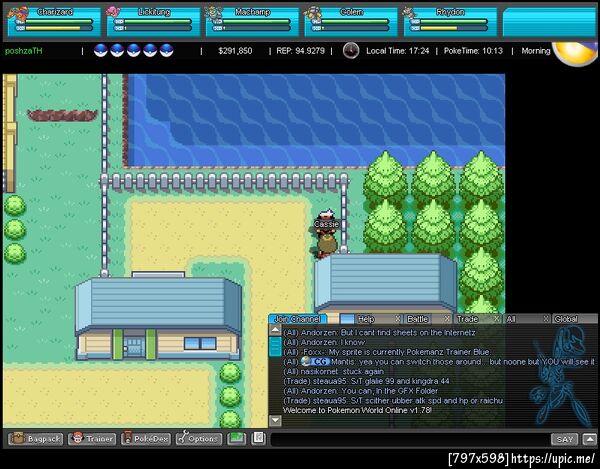This screenshot has width=600, height=469.
Task: Click the Morning label
Action: [x=536, y=51]
